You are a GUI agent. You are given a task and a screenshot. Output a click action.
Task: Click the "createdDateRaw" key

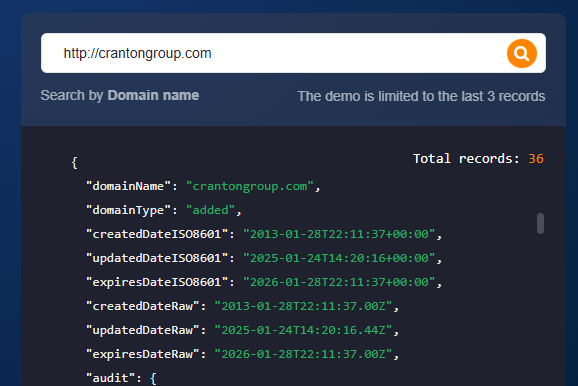coord(142,306)
